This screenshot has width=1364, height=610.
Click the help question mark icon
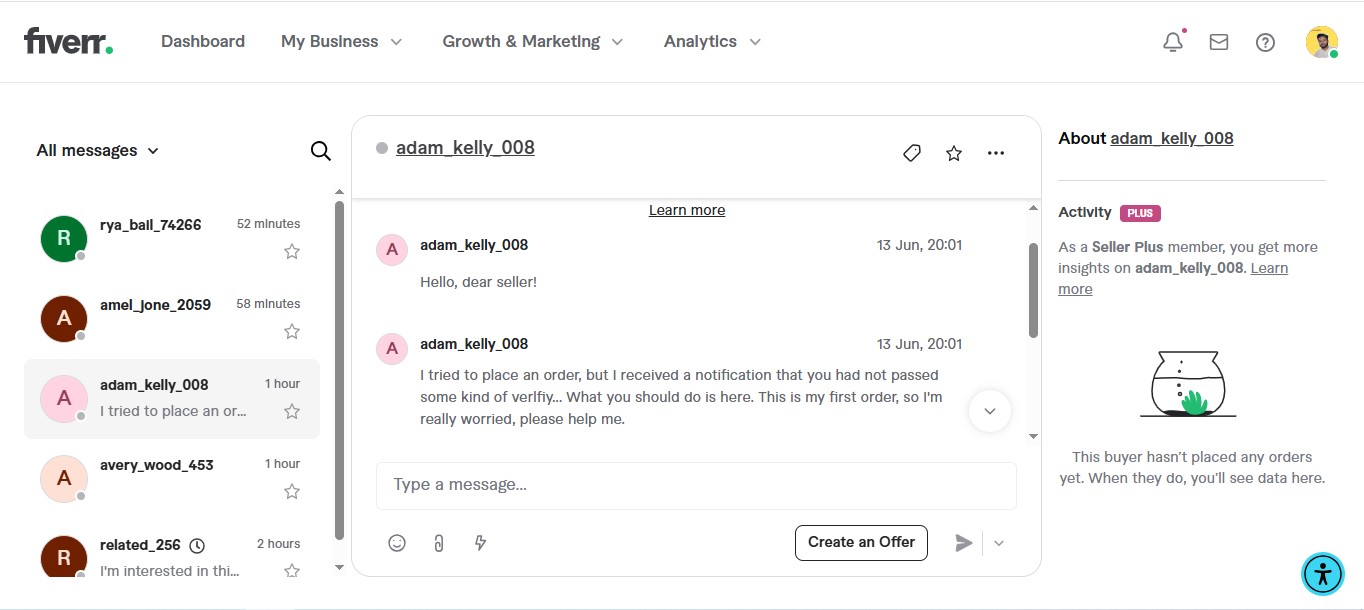1265,42
